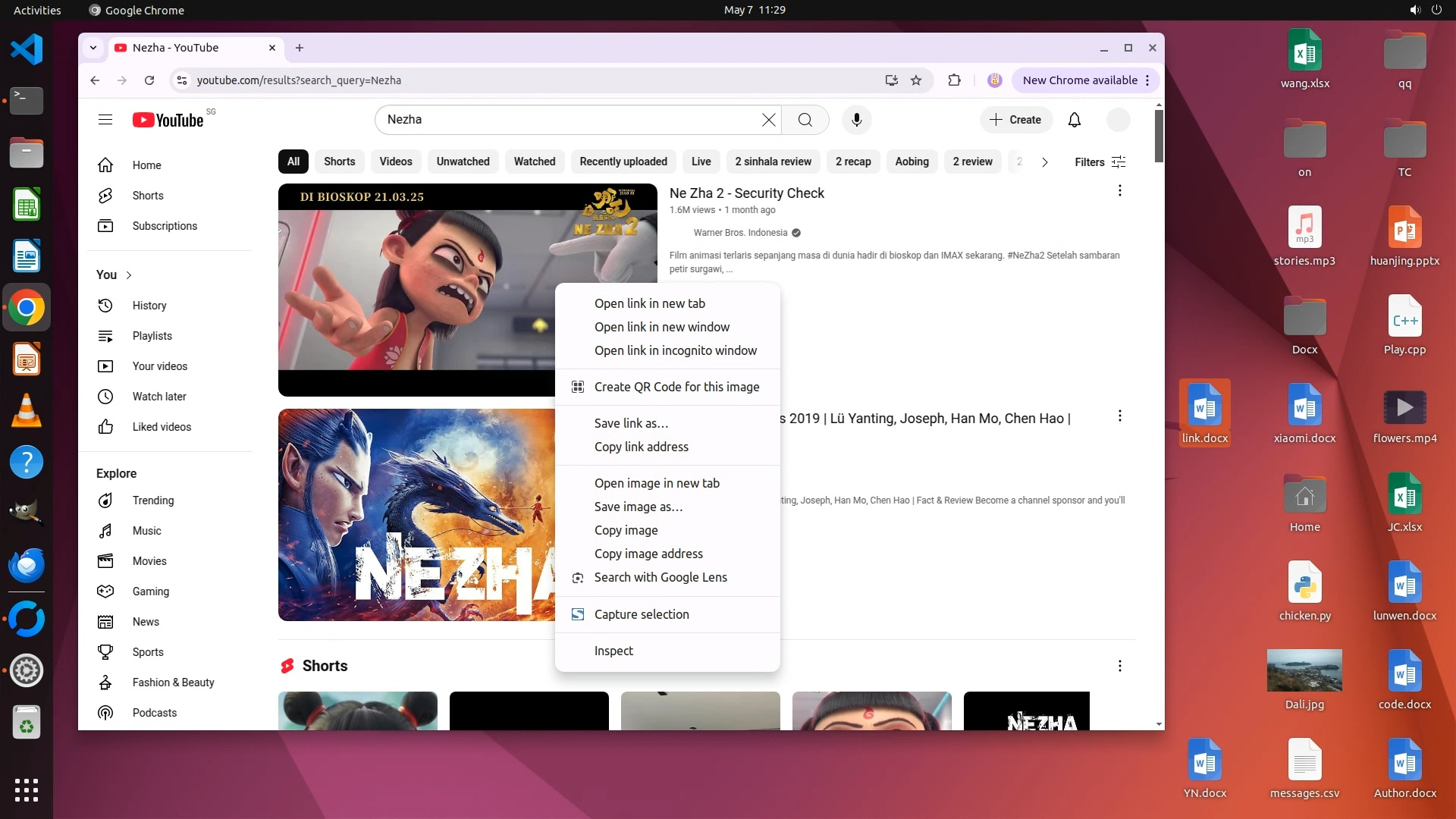
Task: Open Chrome extensions puzzle icon
Action: coord(954,80)
